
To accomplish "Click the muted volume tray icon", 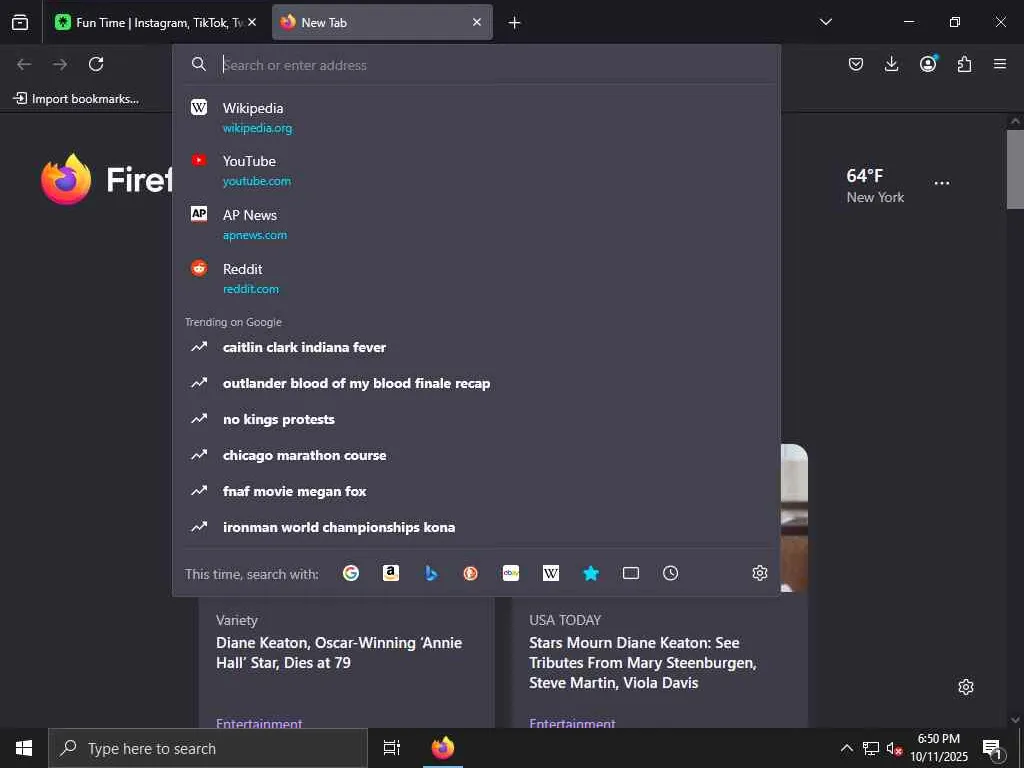I will click(894, 748).
